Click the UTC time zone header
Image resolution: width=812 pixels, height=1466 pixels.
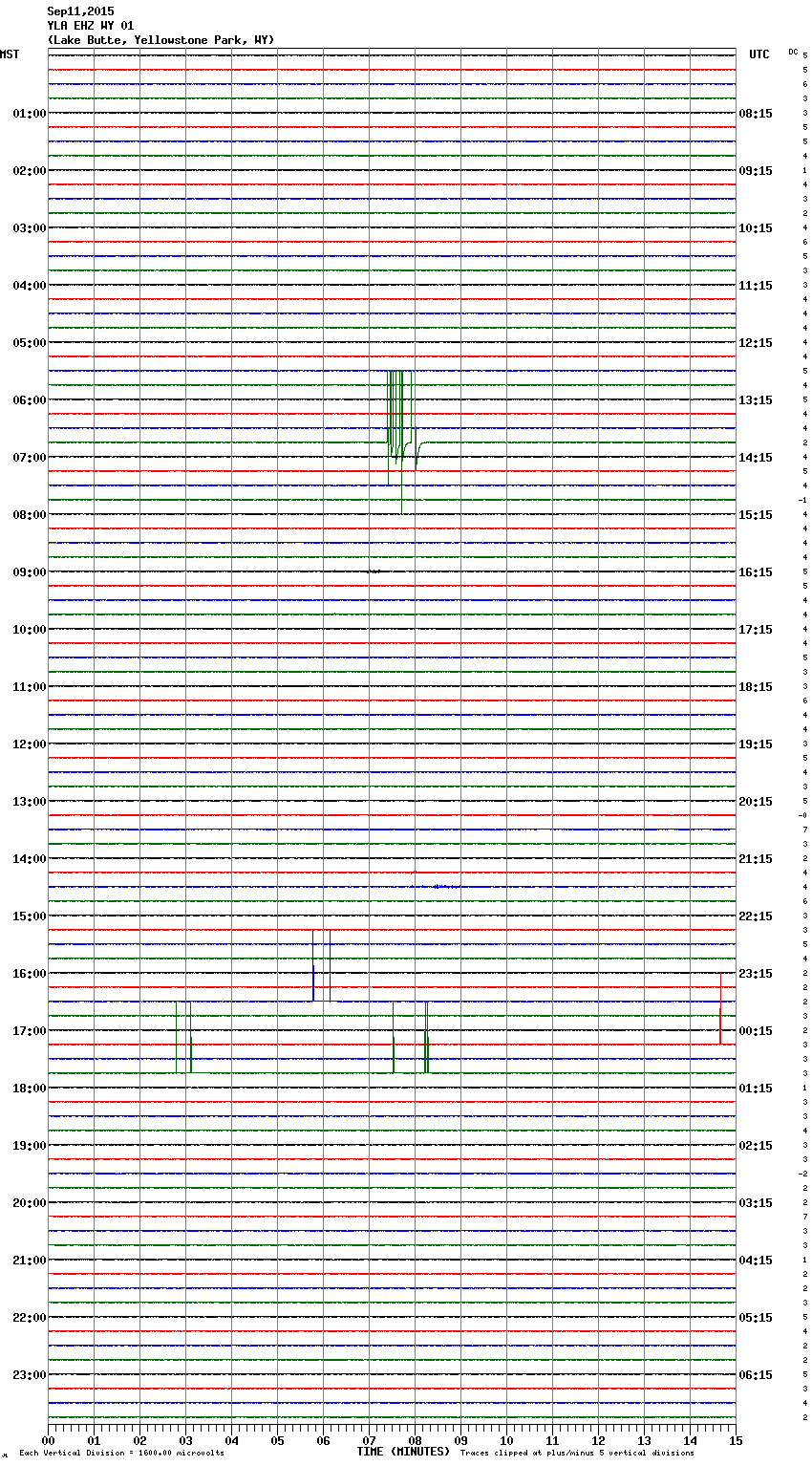click(x=759, y=54)
